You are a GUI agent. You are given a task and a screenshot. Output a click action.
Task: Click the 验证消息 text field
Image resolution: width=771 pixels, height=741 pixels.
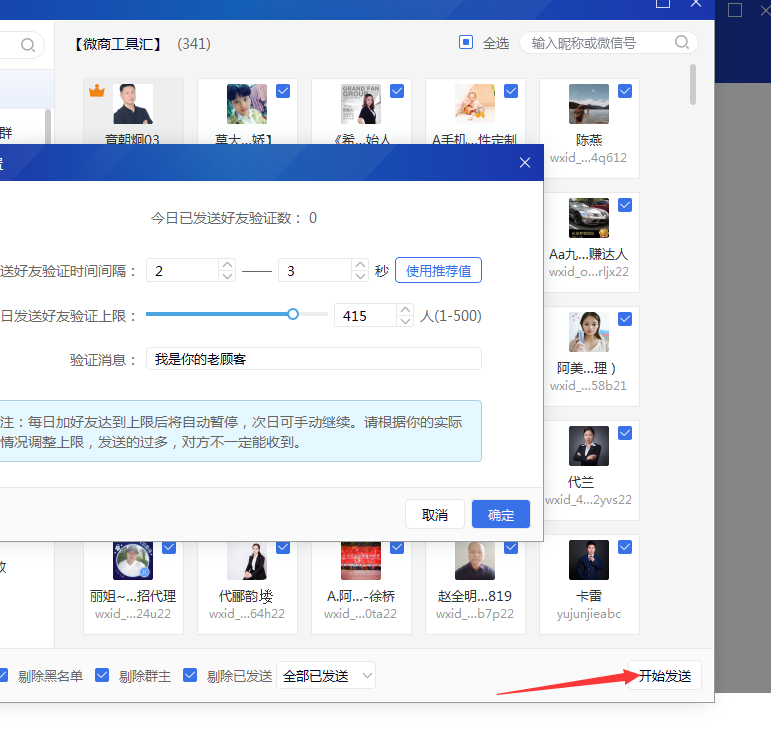[313, 359]
